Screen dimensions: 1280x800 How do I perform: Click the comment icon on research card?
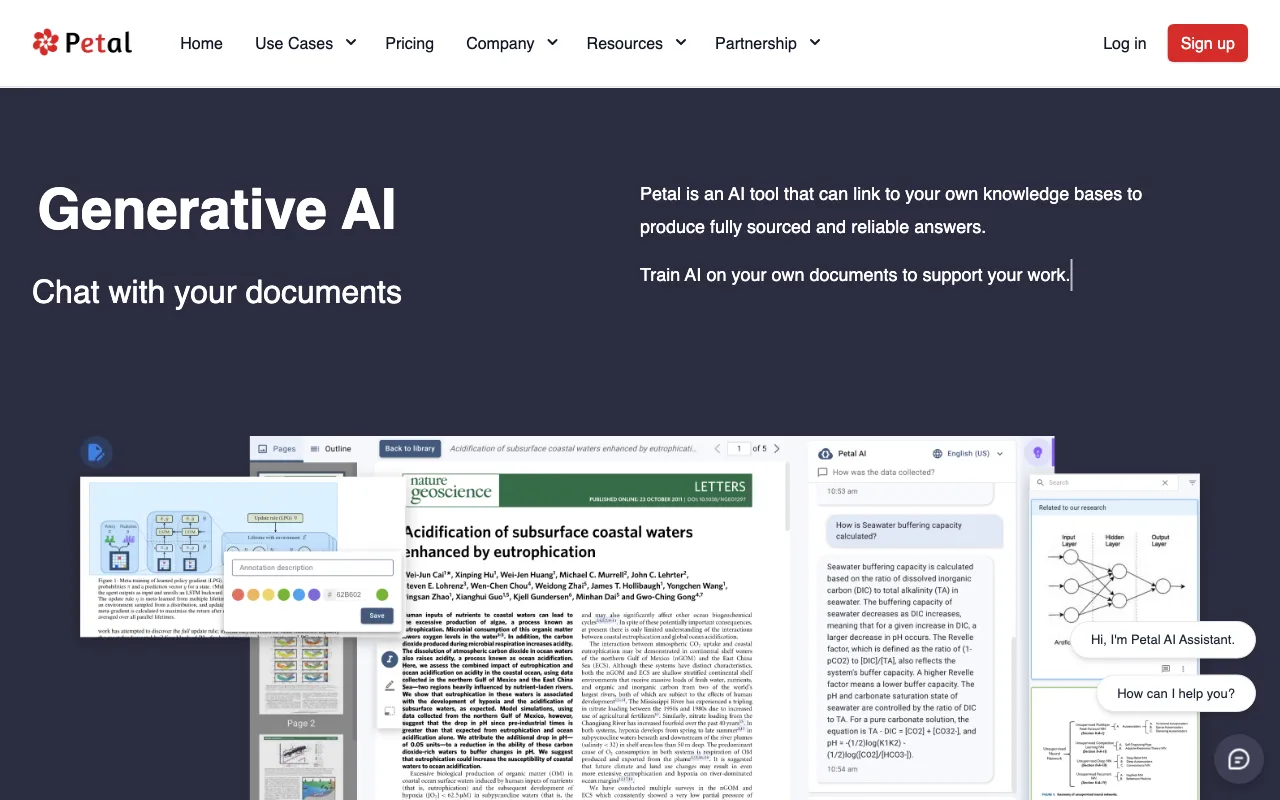pos(1165,668)
